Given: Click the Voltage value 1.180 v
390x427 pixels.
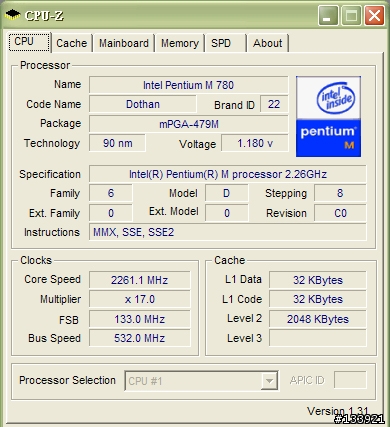Looking at the screenshot, I should point(255,143).
